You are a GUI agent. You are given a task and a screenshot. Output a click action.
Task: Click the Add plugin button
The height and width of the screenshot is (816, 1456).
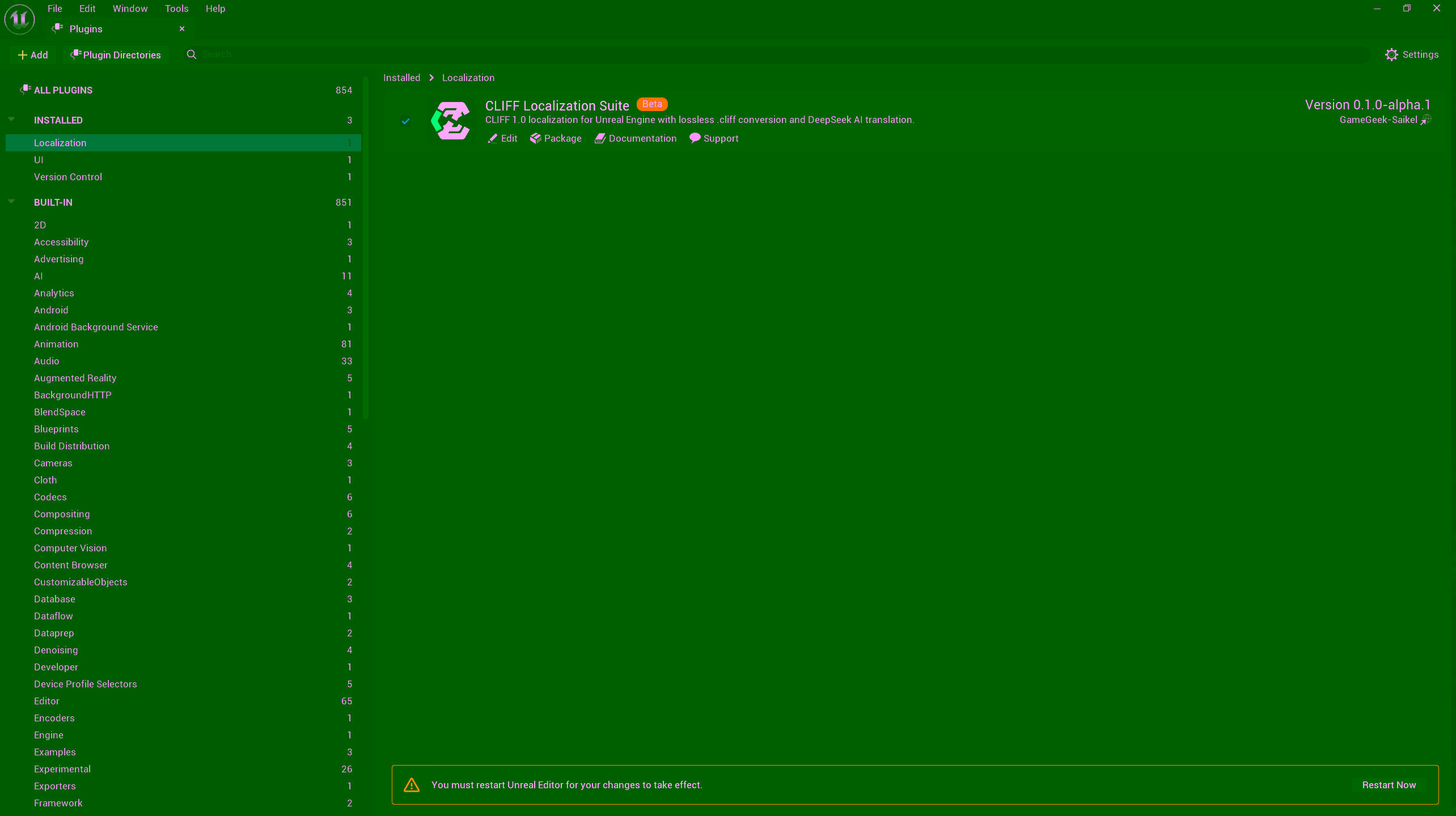(33, 55)
